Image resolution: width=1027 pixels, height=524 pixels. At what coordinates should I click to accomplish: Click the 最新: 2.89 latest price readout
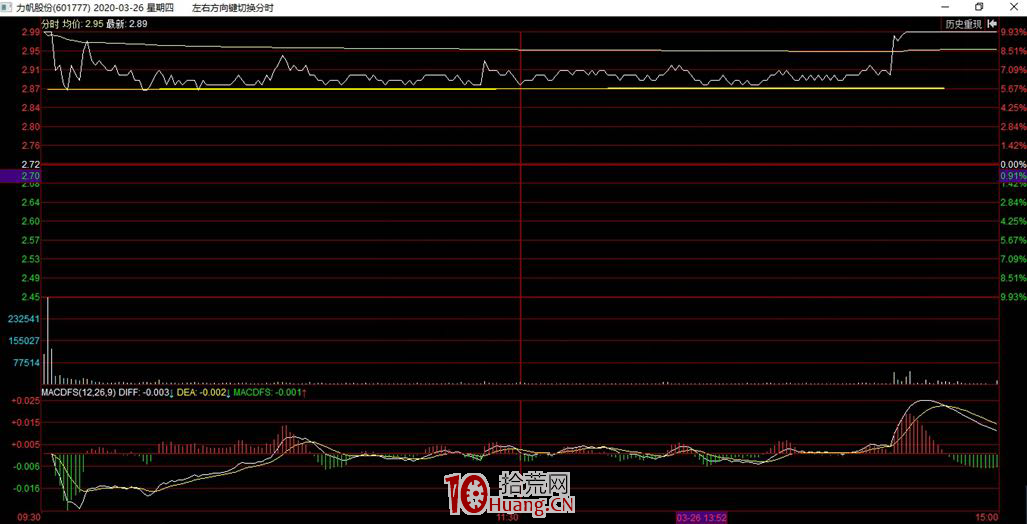pyautogui.click(x=127, y=24)
